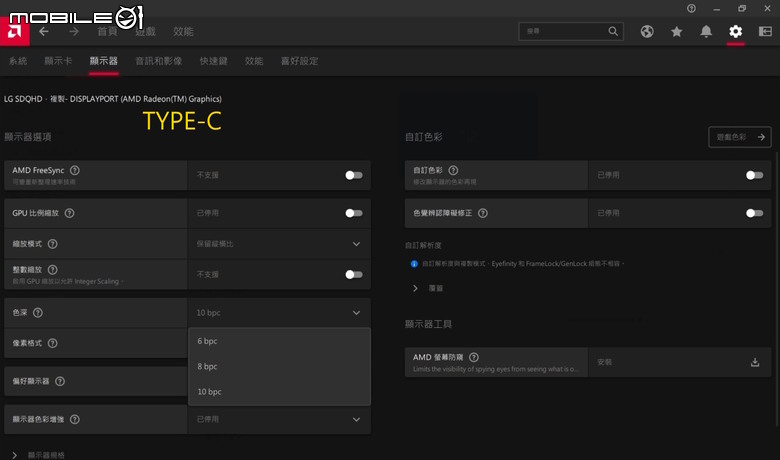Show help for GPU 比例縮放
Screen dimensions: 780x460
[70, 213]
